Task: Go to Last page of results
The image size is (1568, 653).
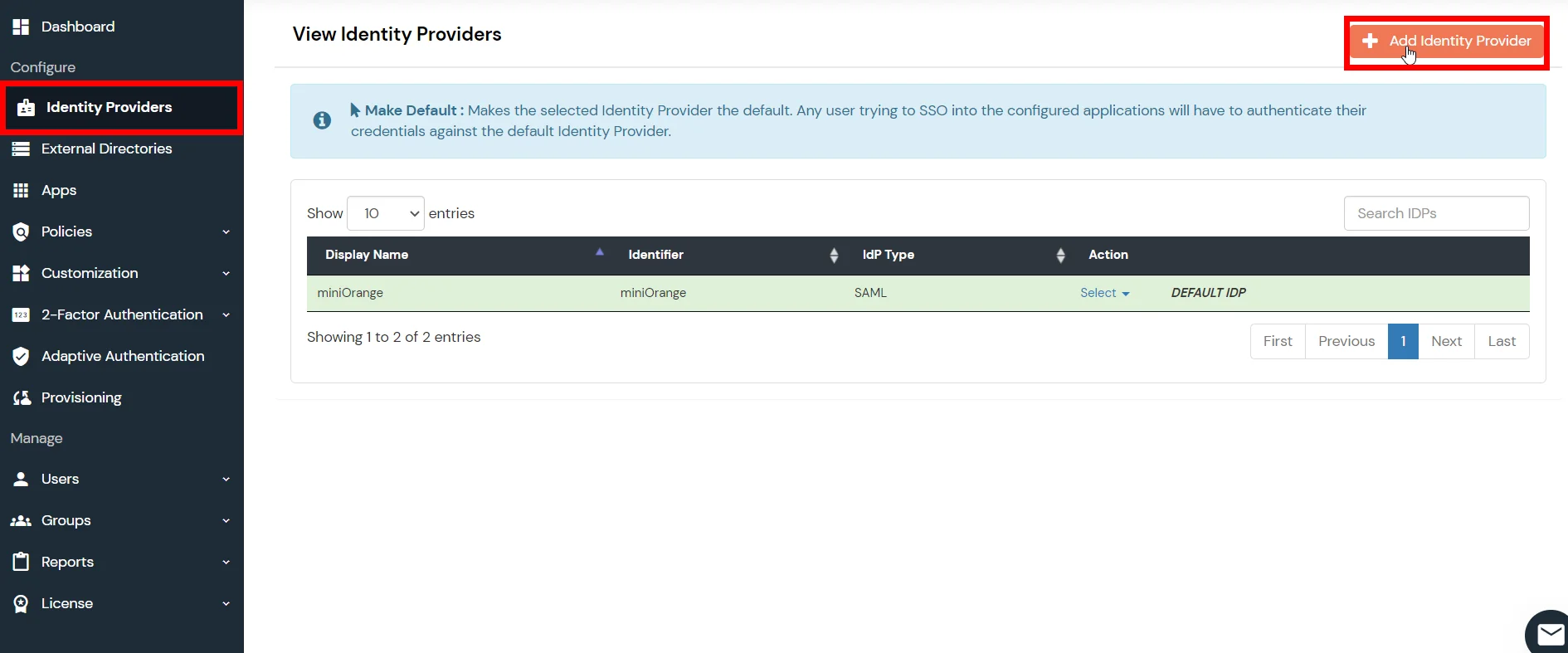Action: coord(1502,341)
